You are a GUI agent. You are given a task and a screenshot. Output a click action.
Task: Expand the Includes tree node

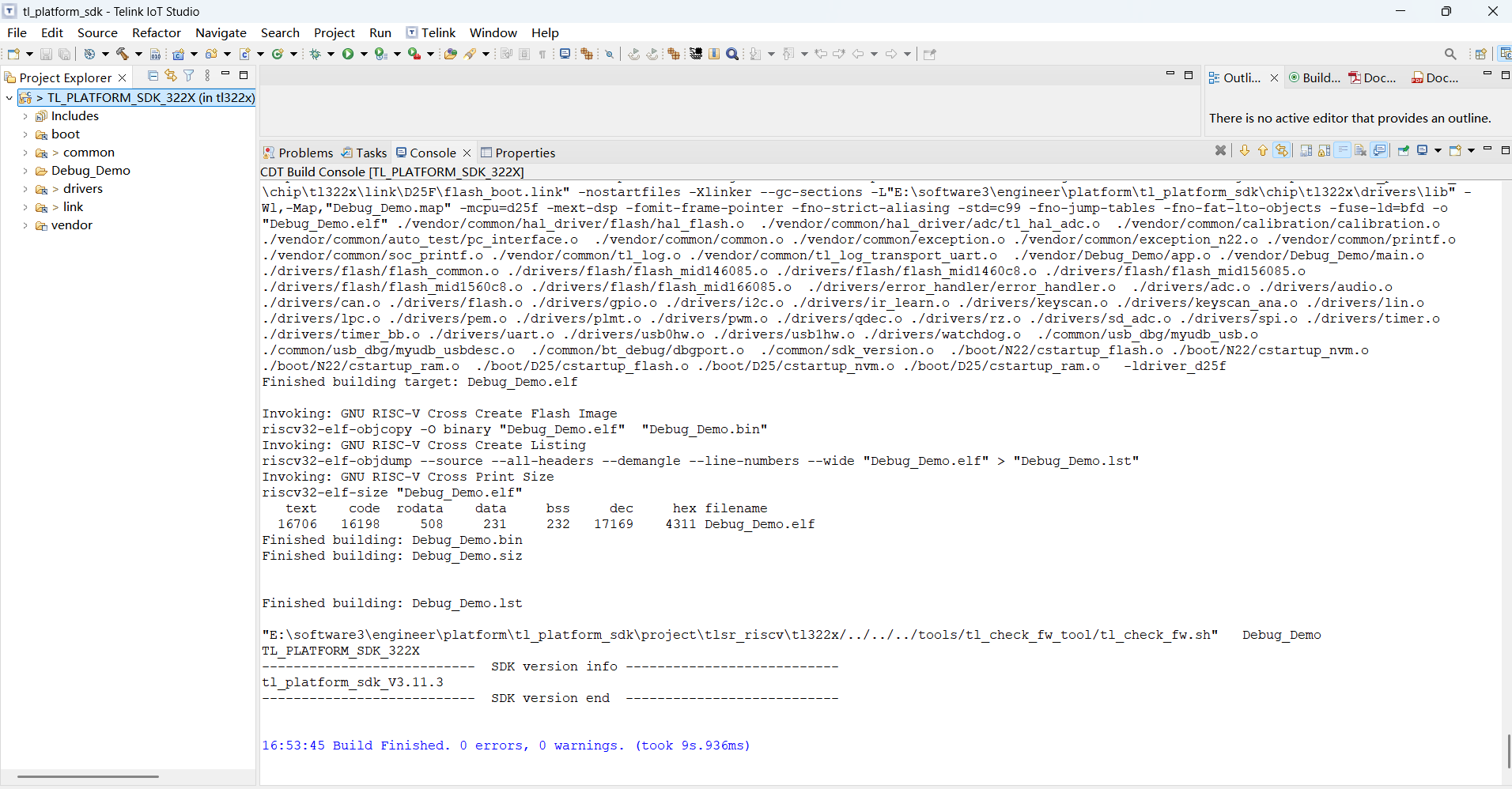click(25, 116)
